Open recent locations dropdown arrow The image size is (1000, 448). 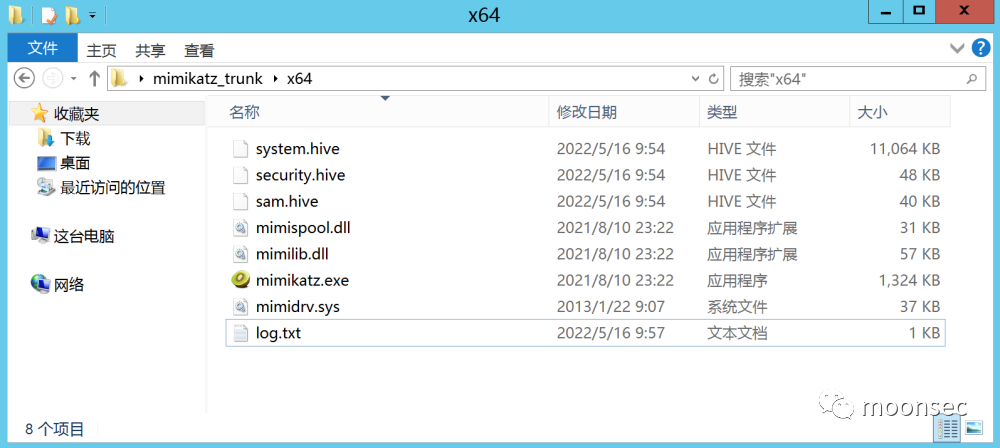point(73,79)
